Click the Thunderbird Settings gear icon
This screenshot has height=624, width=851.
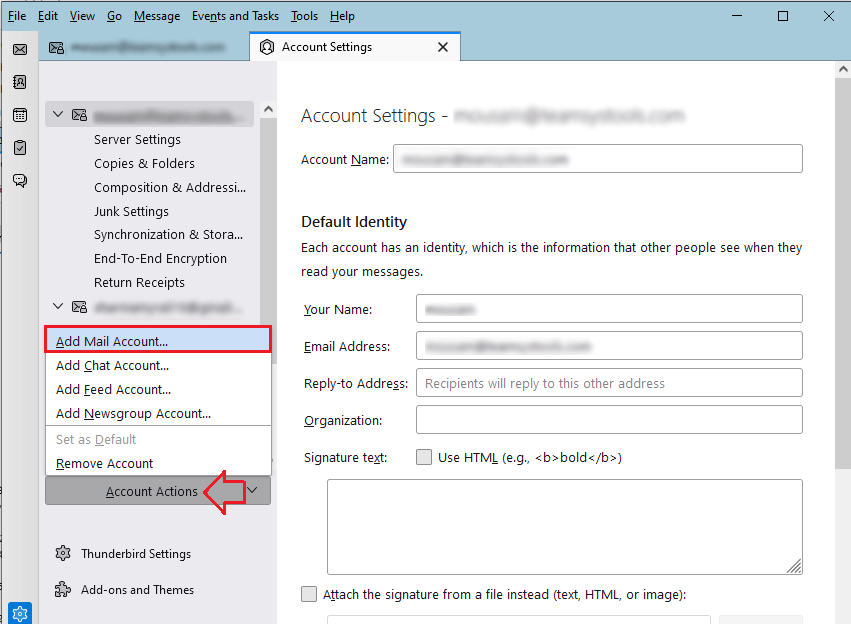(63, 553)
